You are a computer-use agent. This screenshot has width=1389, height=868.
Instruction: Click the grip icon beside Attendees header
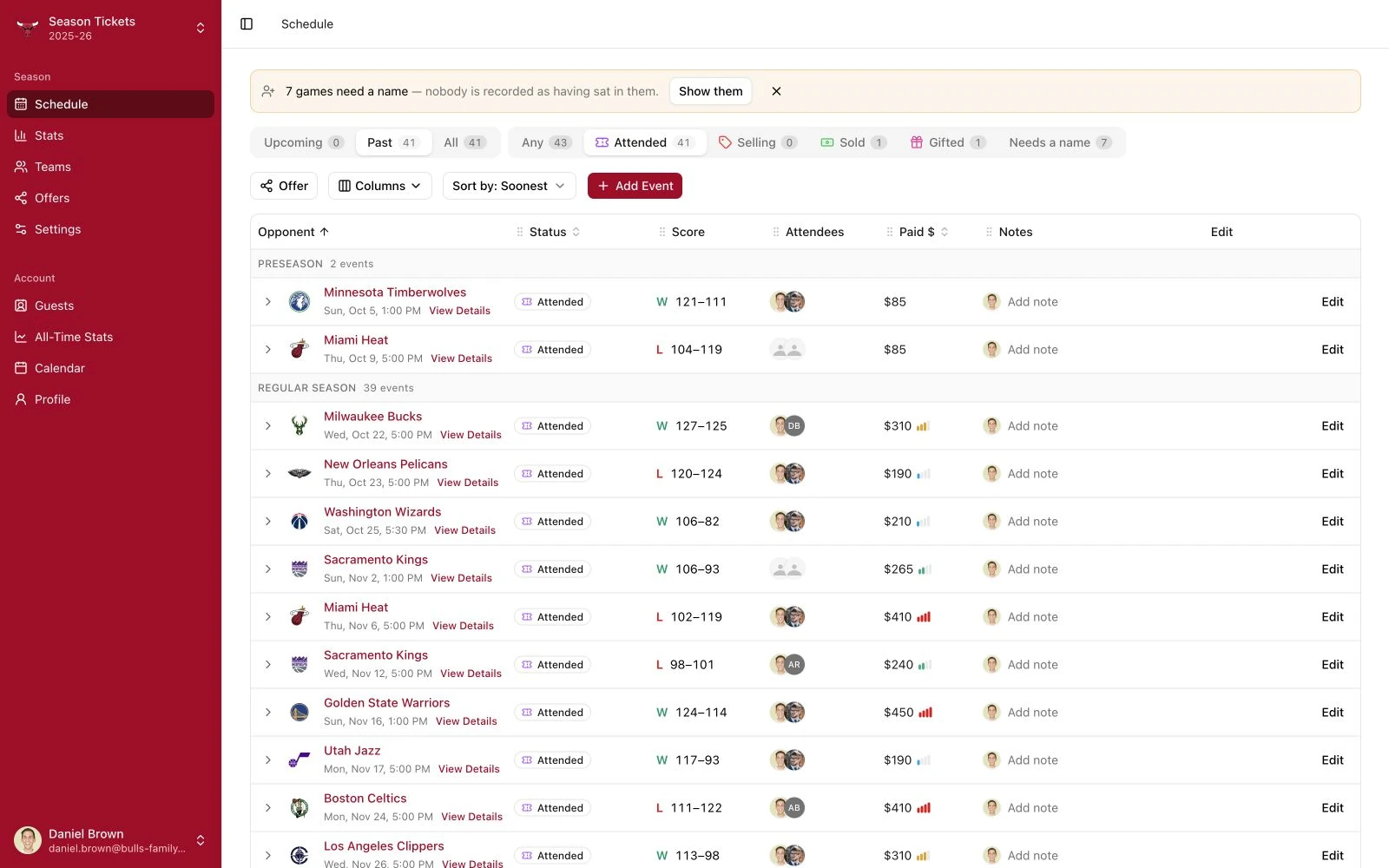[776, 232]
